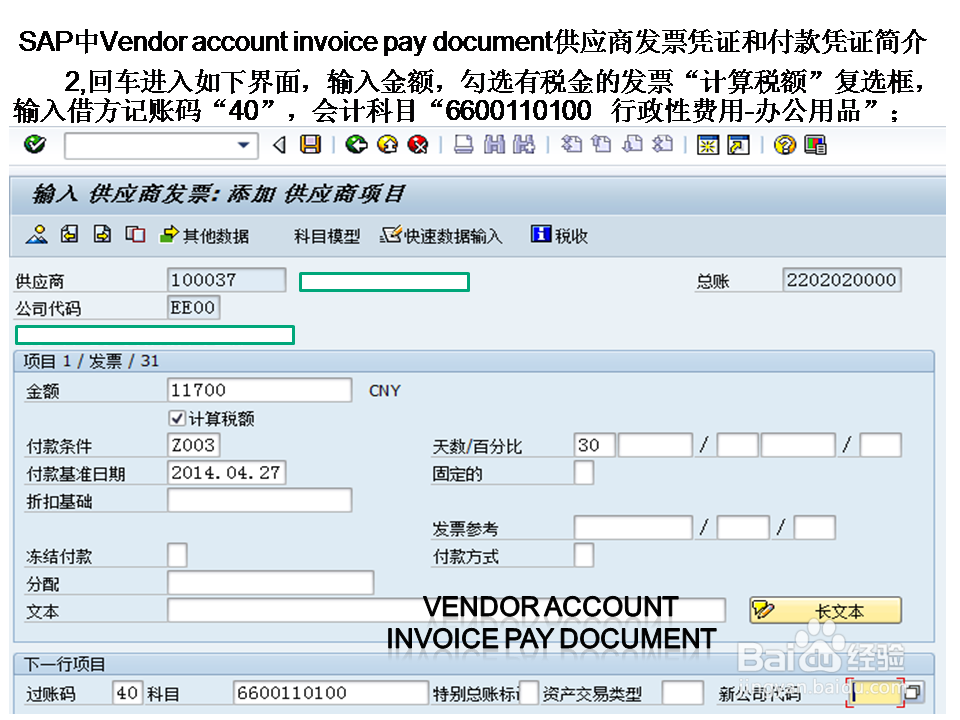Click the 付款方式 payment method field
This screenshot has height=720, width=960.
coord(584,555)
